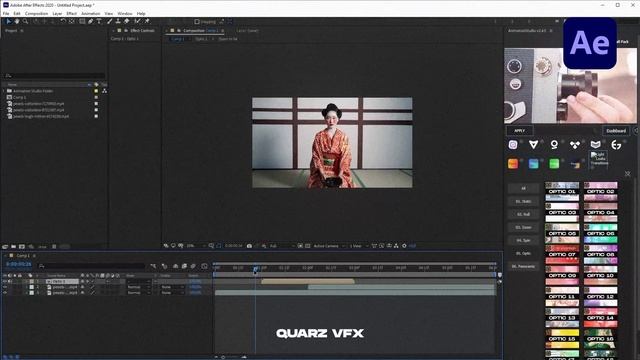Click the green pack icon in AnimationStudio

[x=554, y=164]
